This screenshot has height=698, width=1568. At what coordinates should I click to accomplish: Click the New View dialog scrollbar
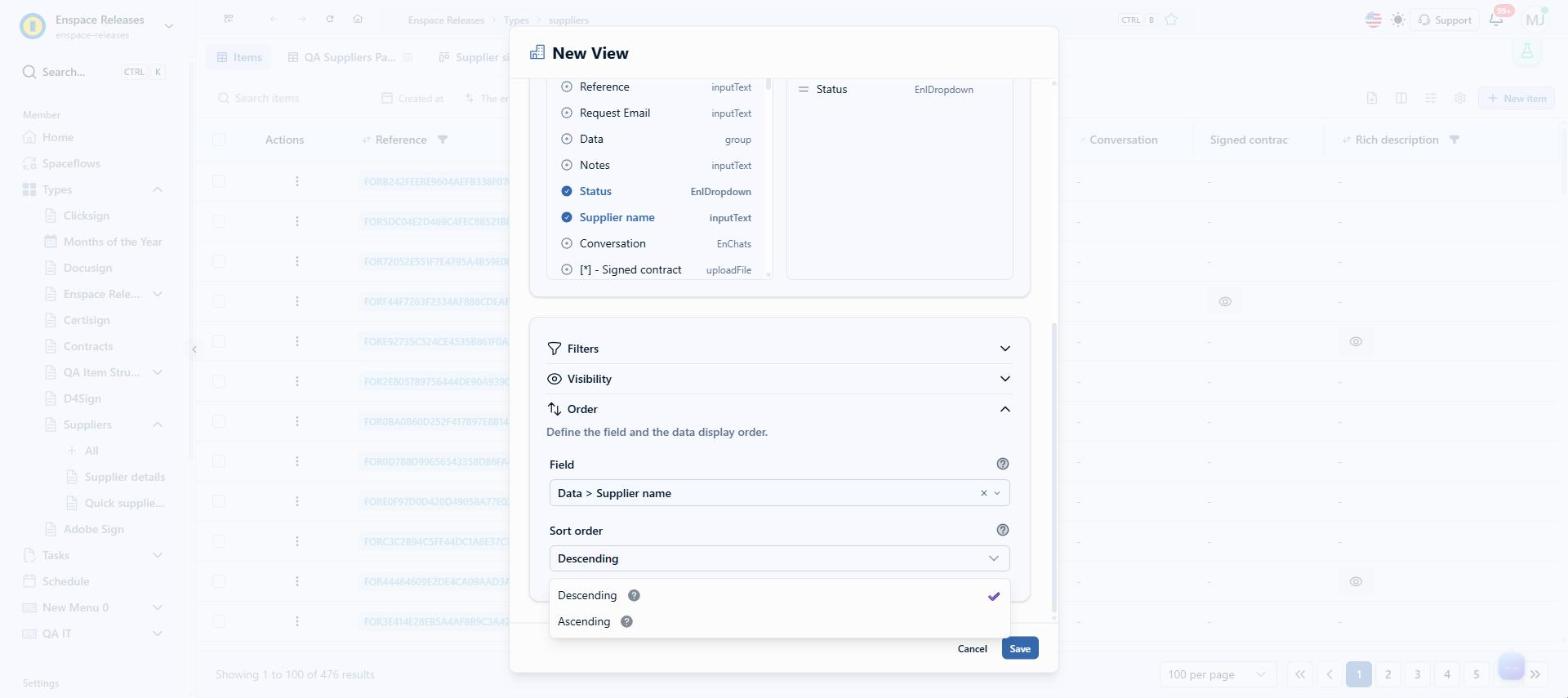click(1053, 467)
